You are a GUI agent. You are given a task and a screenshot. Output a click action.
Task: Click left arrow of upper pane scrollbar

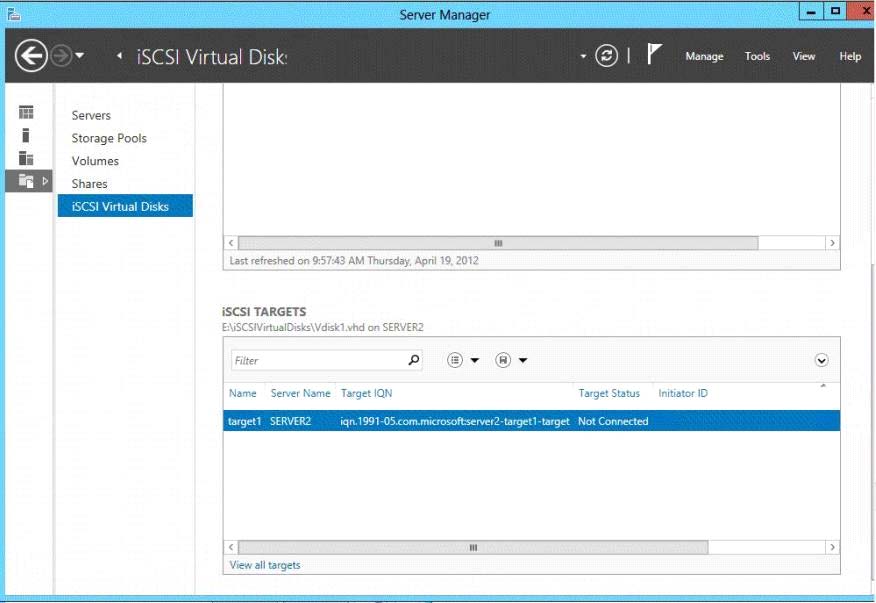tap(231, 243)
